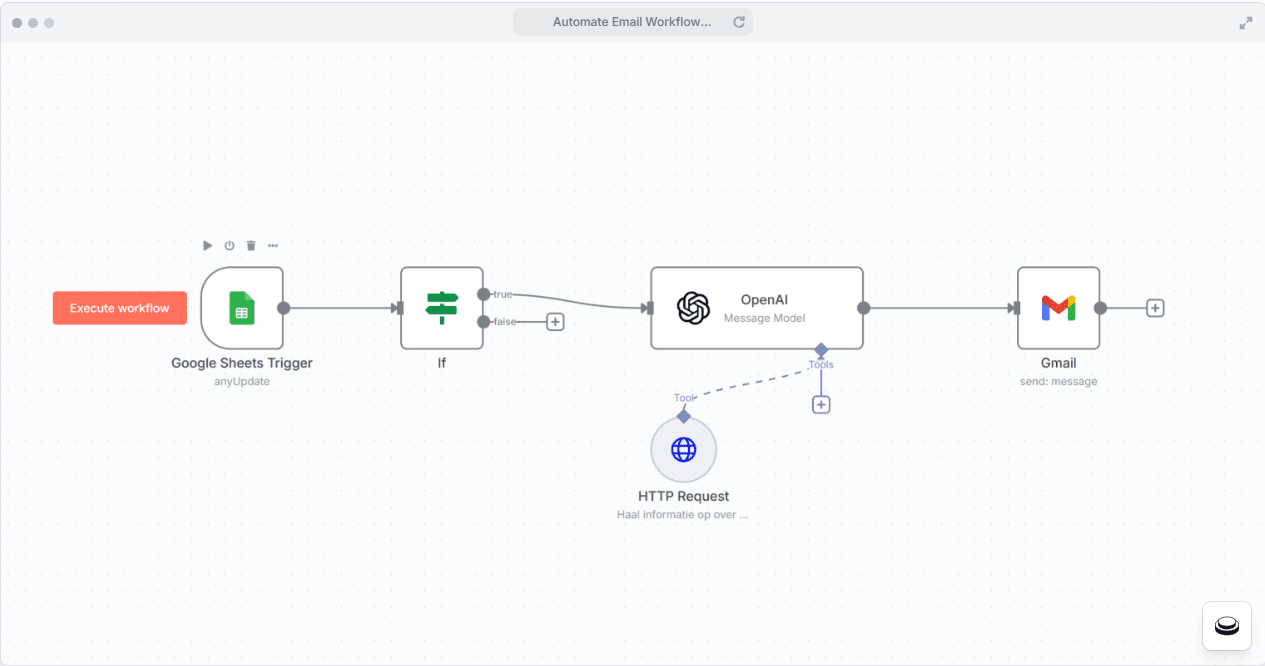Deactivate node using the power icon

point(229,245)
